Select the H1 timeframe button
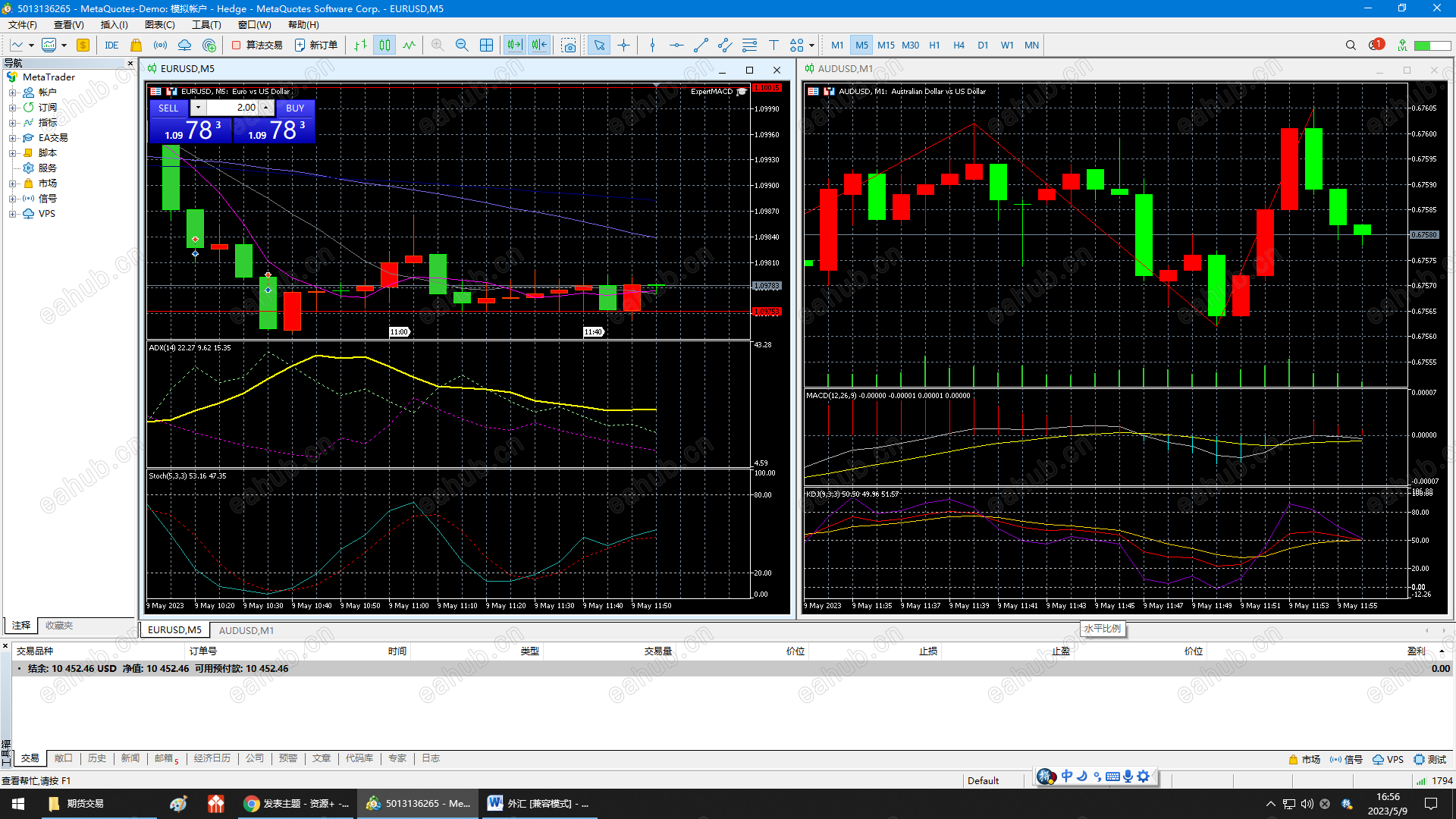 tap(934, 45)
